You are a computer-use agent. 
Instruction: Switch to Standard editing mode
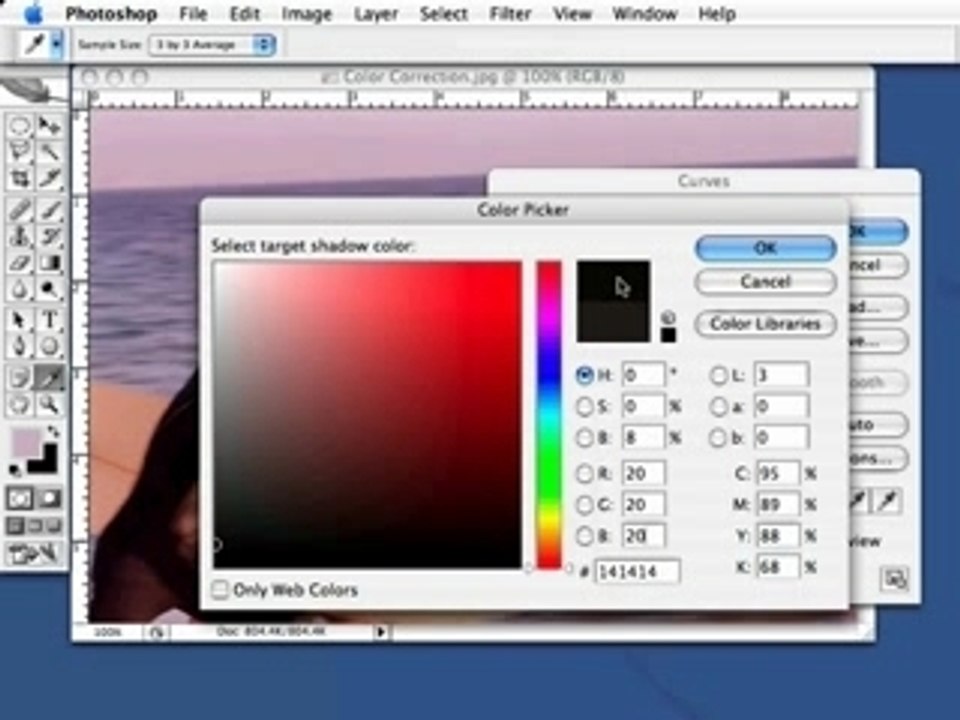click(x=20, y=498)
